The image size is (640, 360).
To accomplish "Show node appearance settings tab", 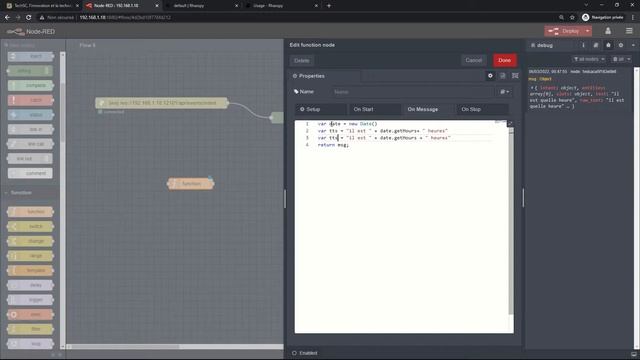I will 515,76.
